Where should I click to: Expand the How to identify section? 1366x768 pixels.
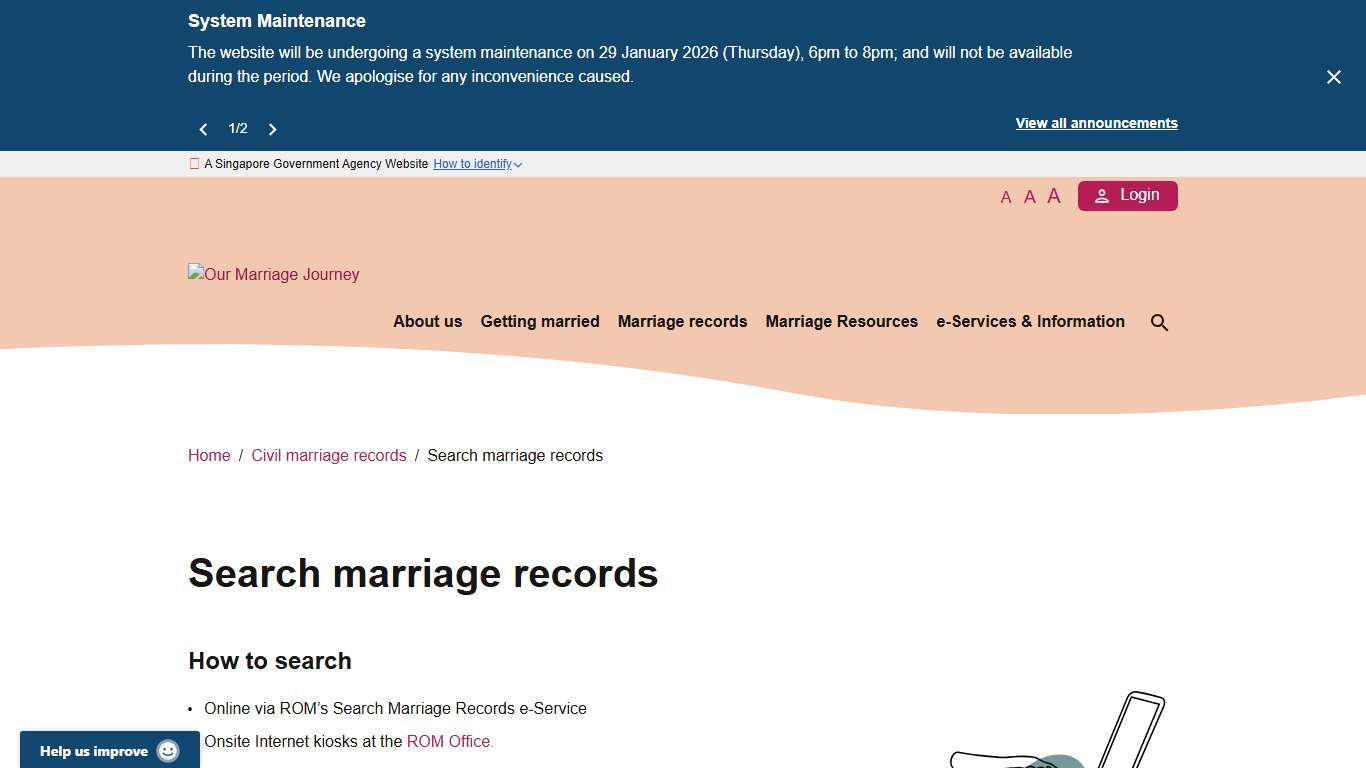pos(477,164)
